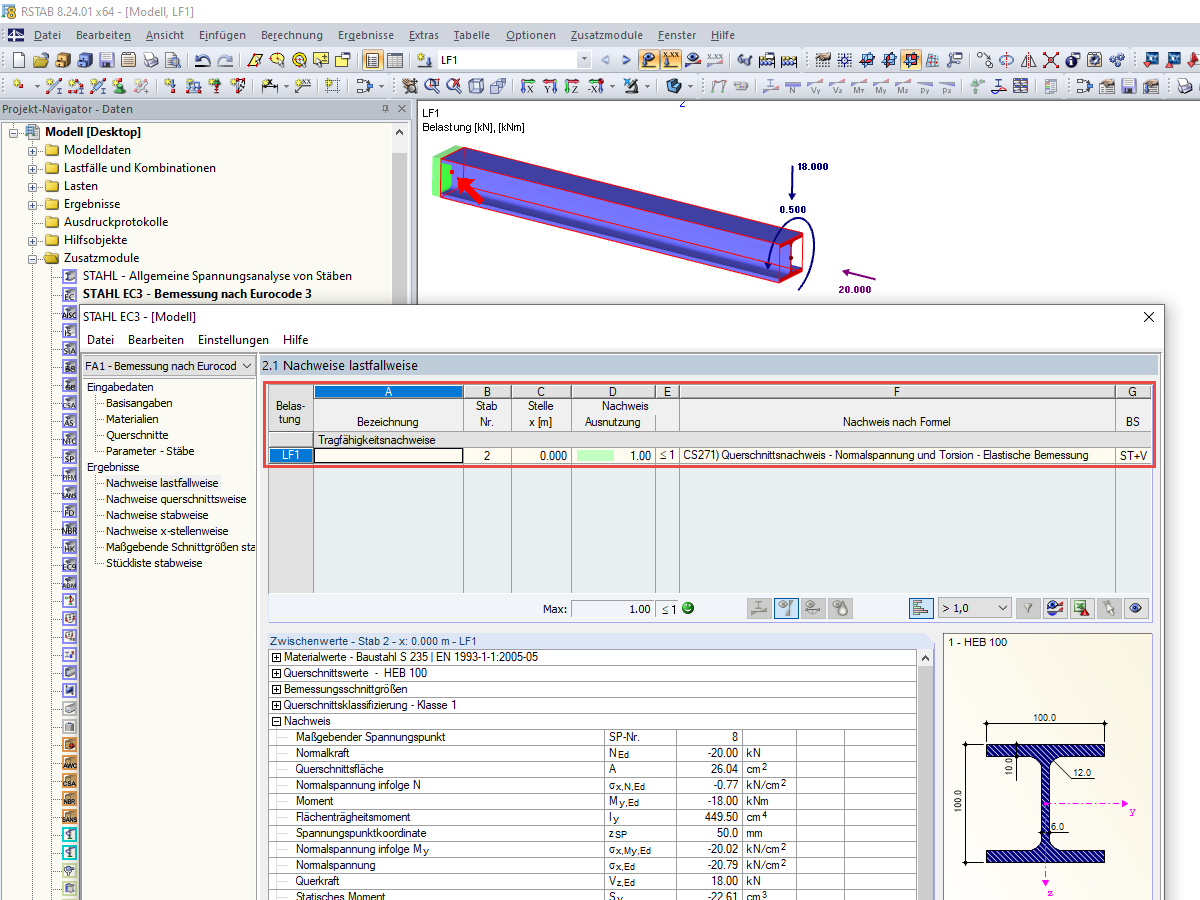Select the Querschnitte tree item

click(x=137, y=435)
